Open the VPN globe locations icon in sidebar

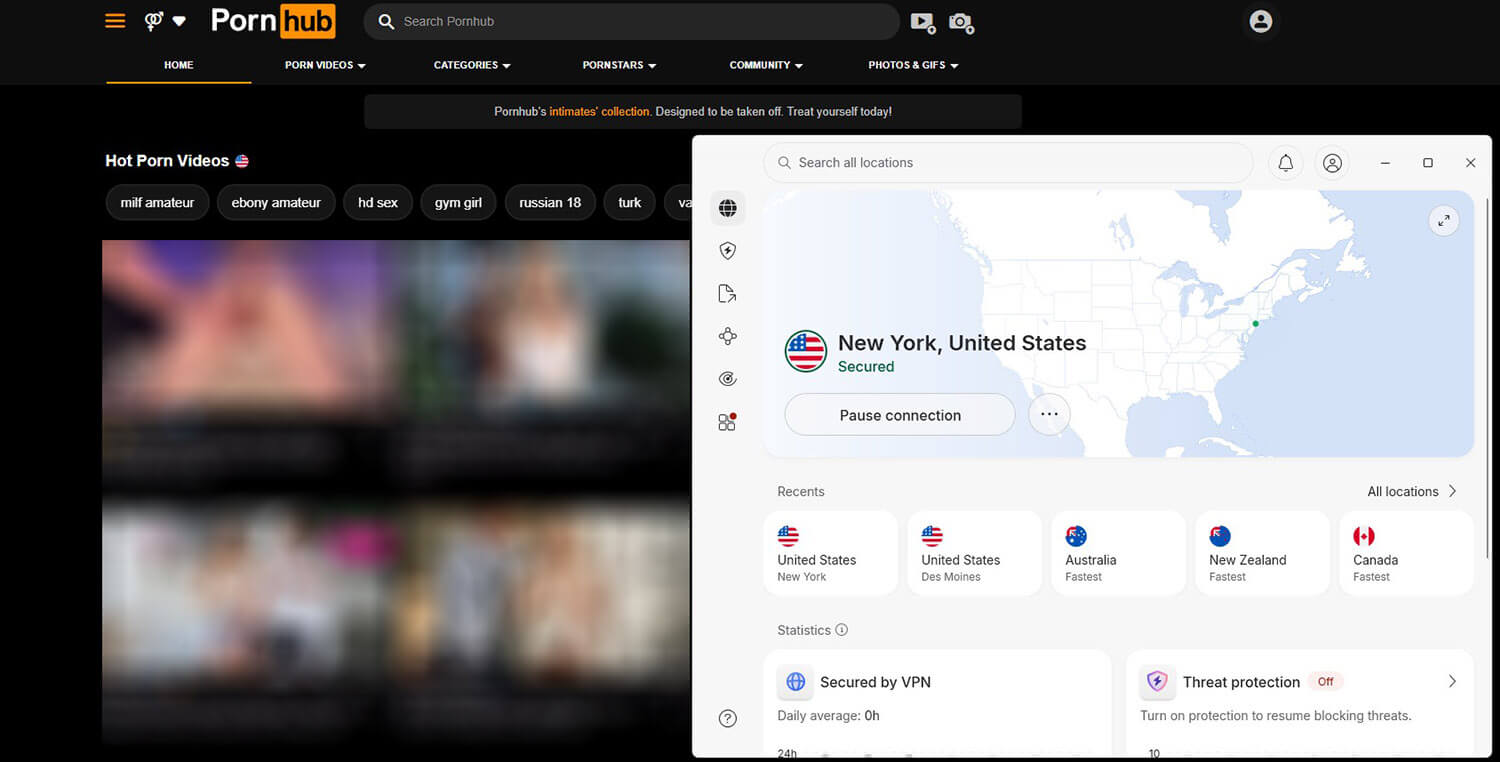(x=728, y=208)
